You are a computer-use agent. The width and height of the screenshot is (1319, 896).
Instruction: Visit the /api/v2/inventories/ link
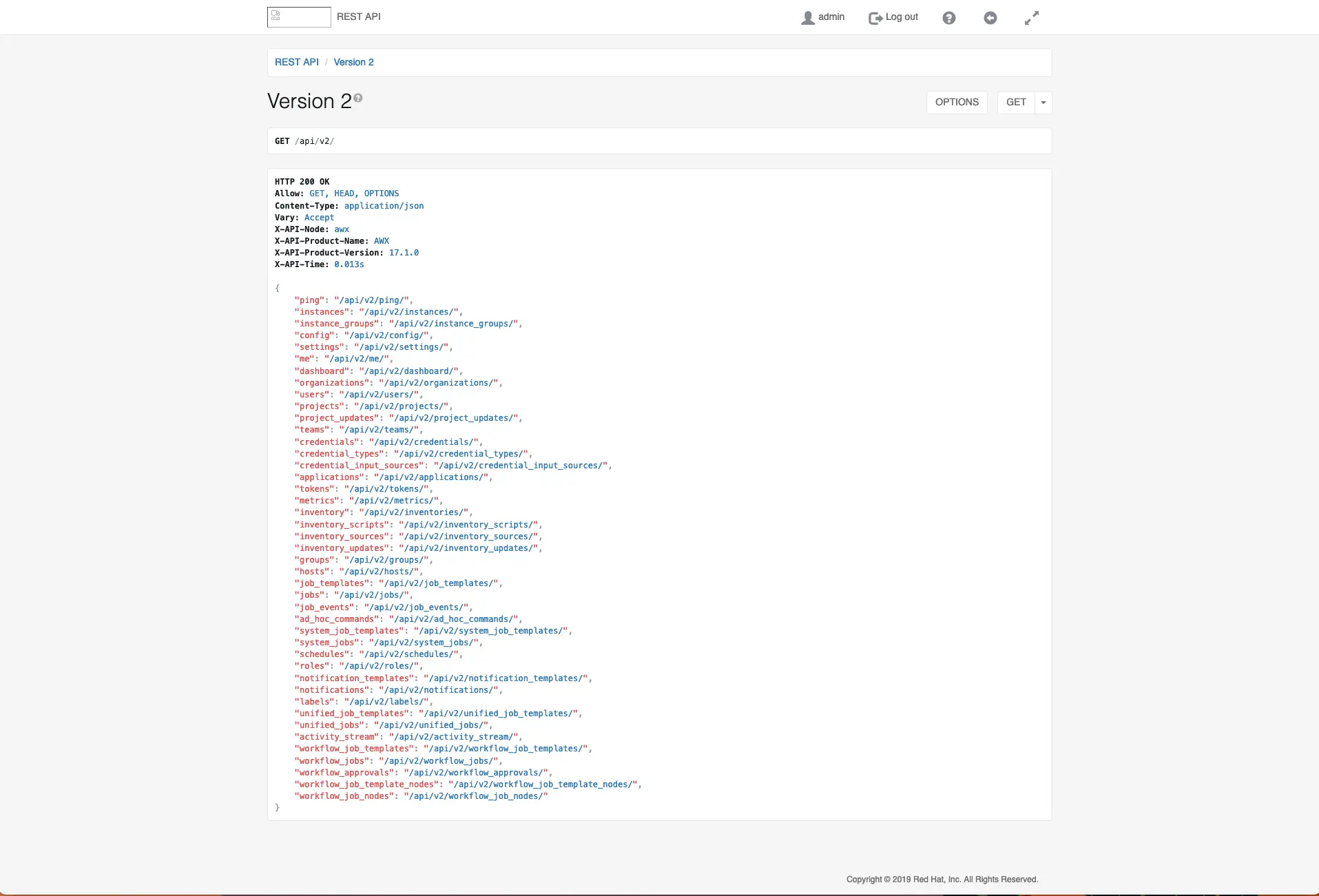pyautogui.click(x=416, y=512)
